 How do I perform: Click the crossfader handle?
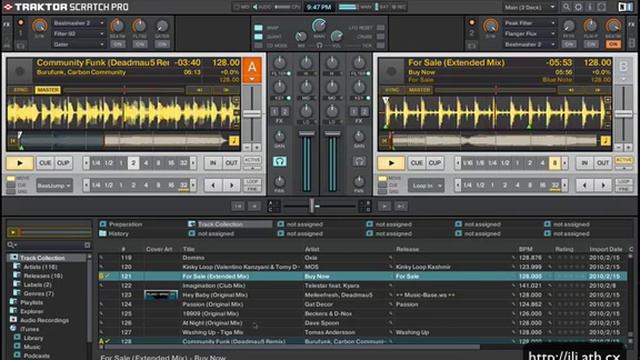pyautogui.click(x=312, y=206)
